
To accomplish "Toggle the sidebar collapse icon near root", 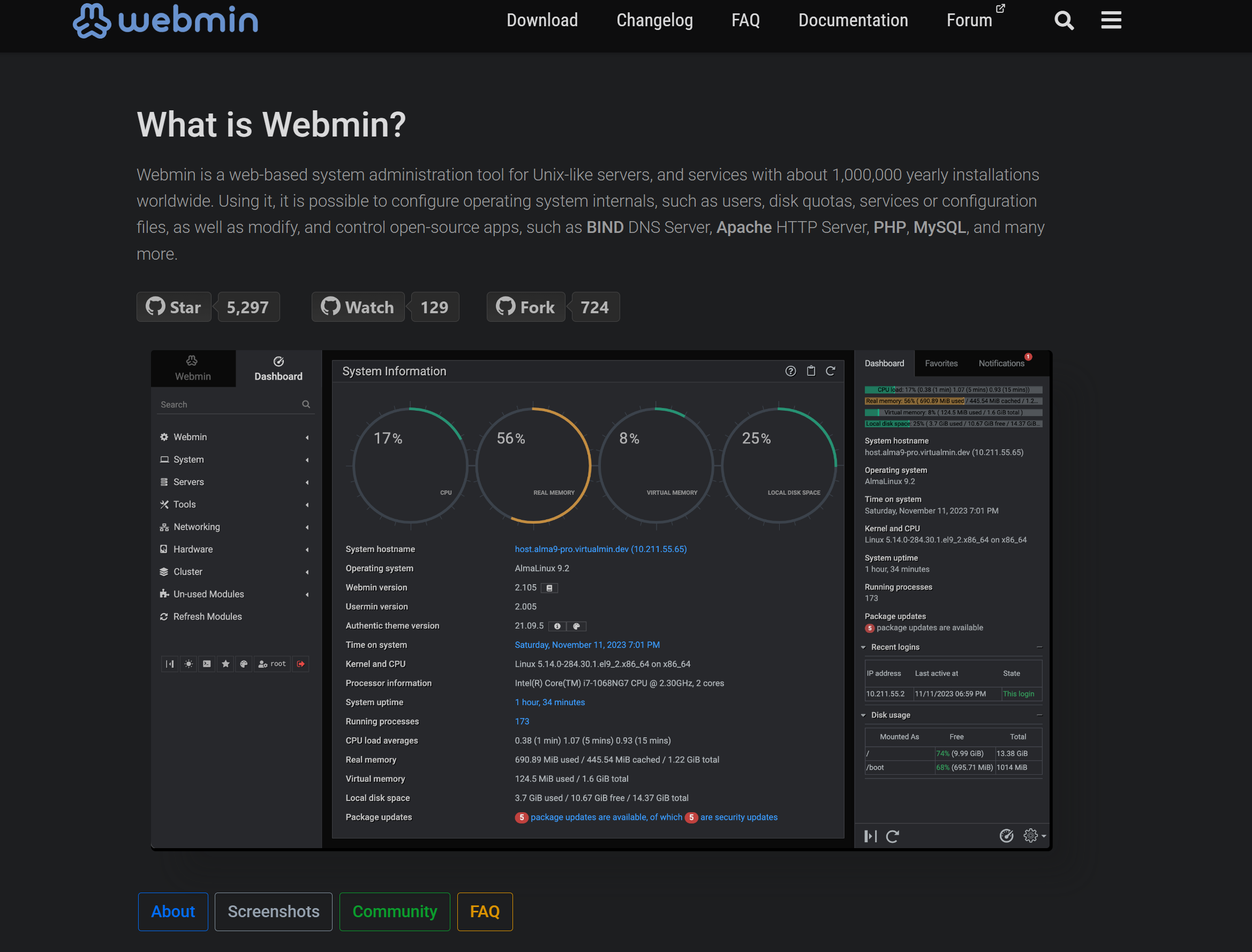I will click(x=169, y=663).
